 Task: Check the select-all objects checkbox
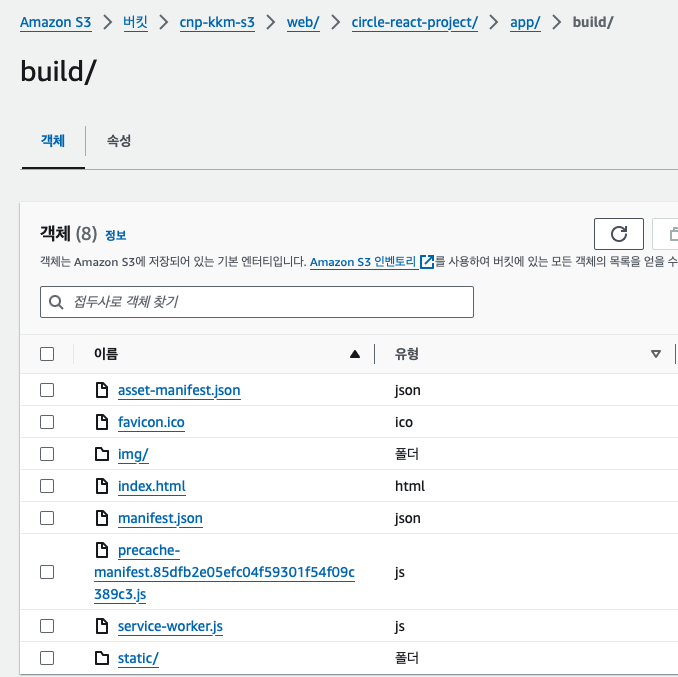tap(47, 353)
